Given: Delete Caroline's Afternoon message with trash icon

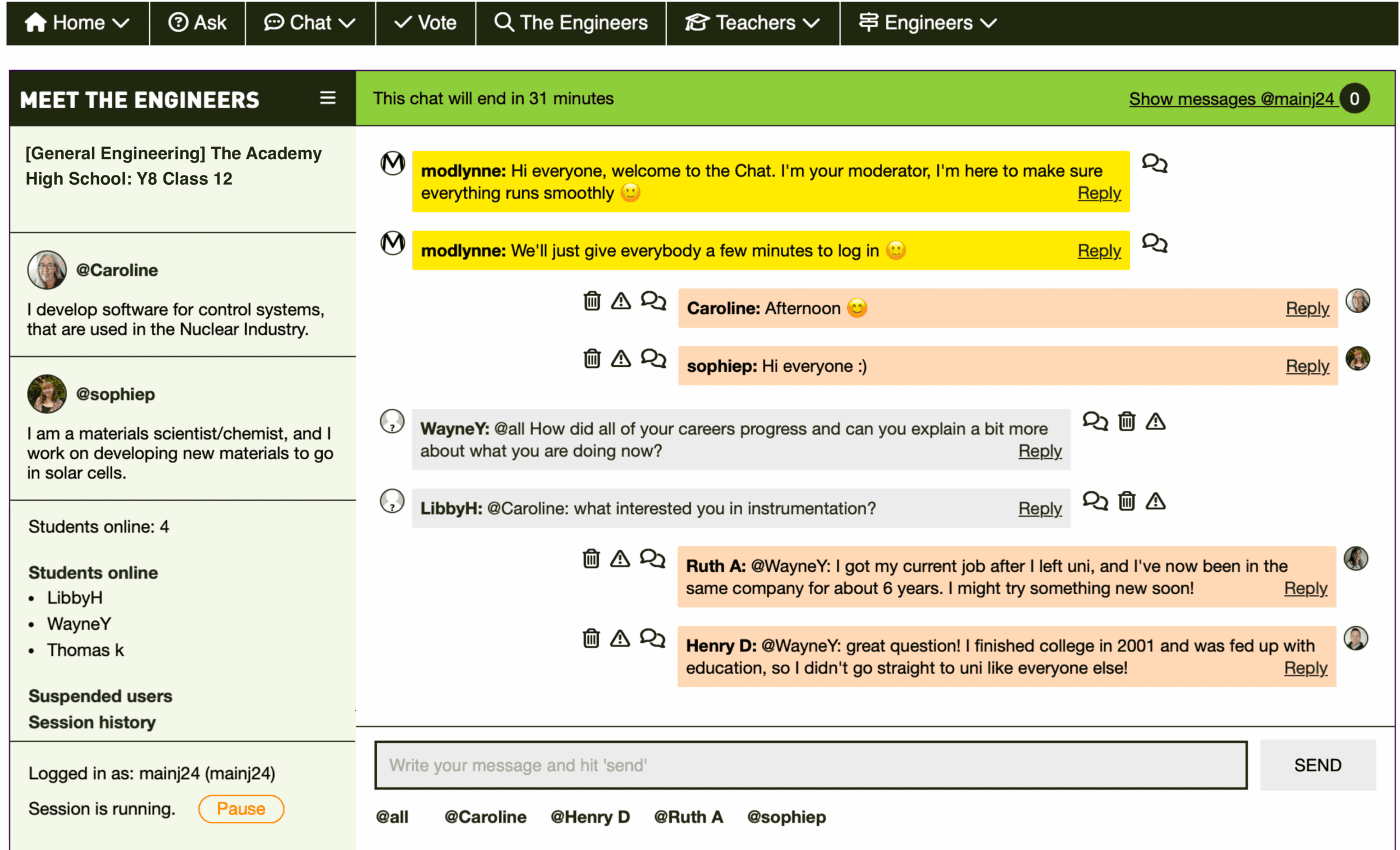Looking at the screenshot, I should click(x=592, y=300).
